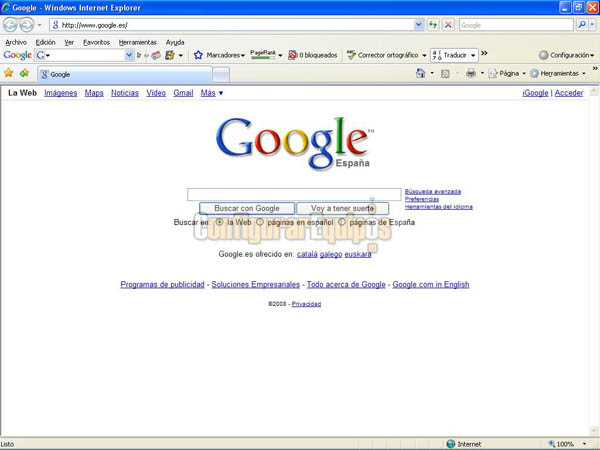Viewport: 600px width, 450px height.
Task: Select the Google browser tab
Action: 125,74
